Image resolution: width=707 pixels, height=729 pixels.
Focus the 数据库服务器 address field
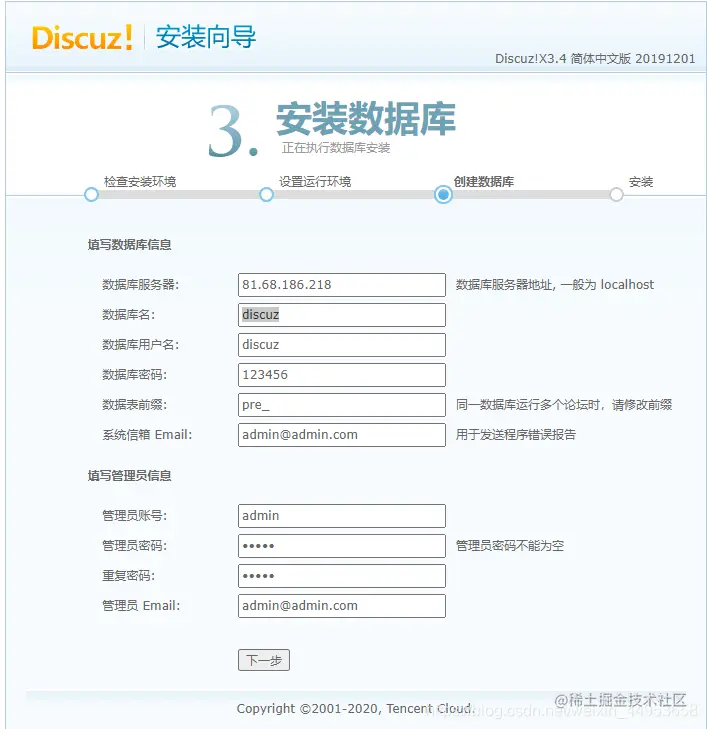(342, 285)
